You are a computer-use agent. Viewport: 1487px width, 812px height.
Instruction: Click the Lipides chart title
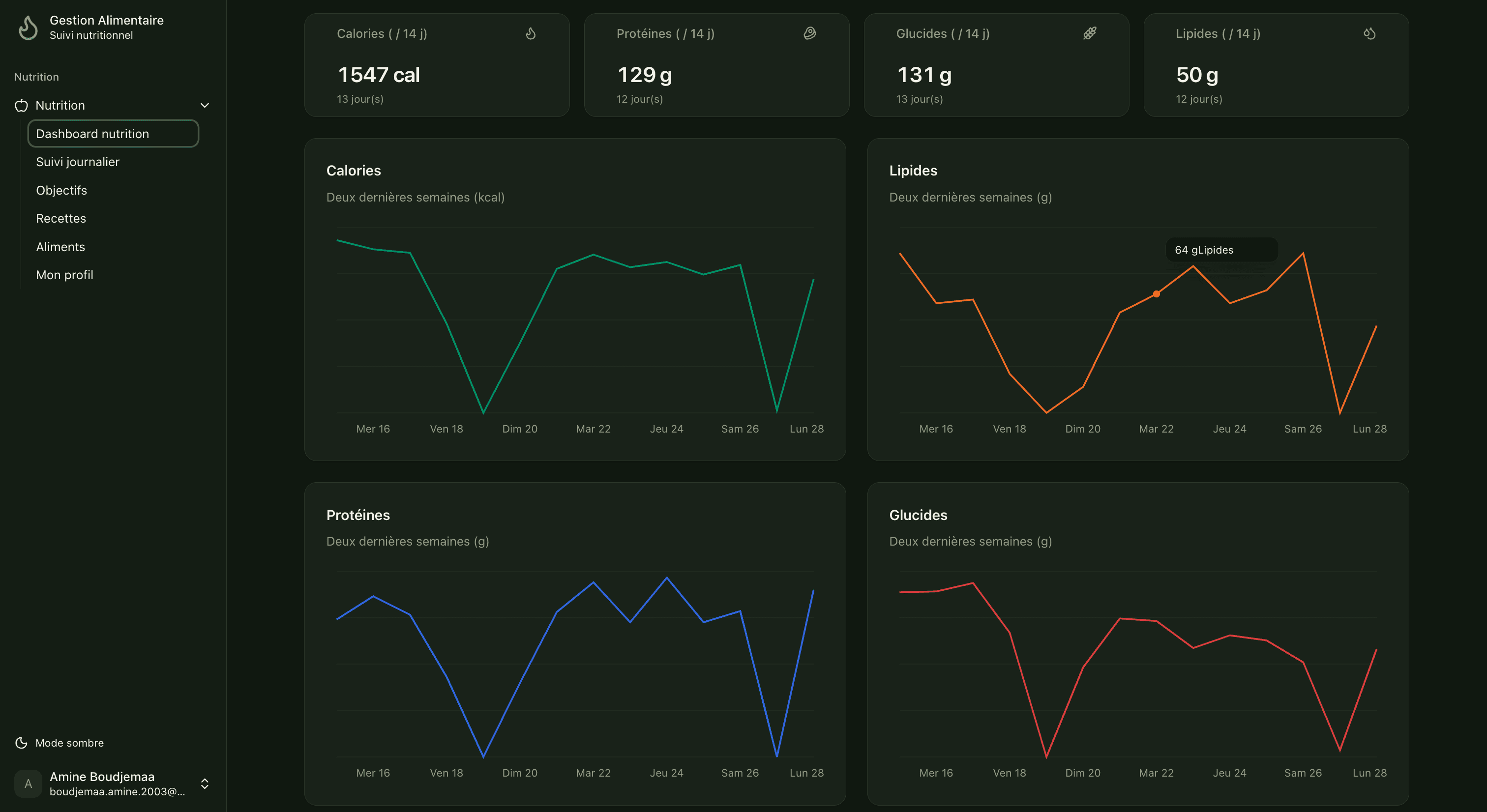point(913,171)
